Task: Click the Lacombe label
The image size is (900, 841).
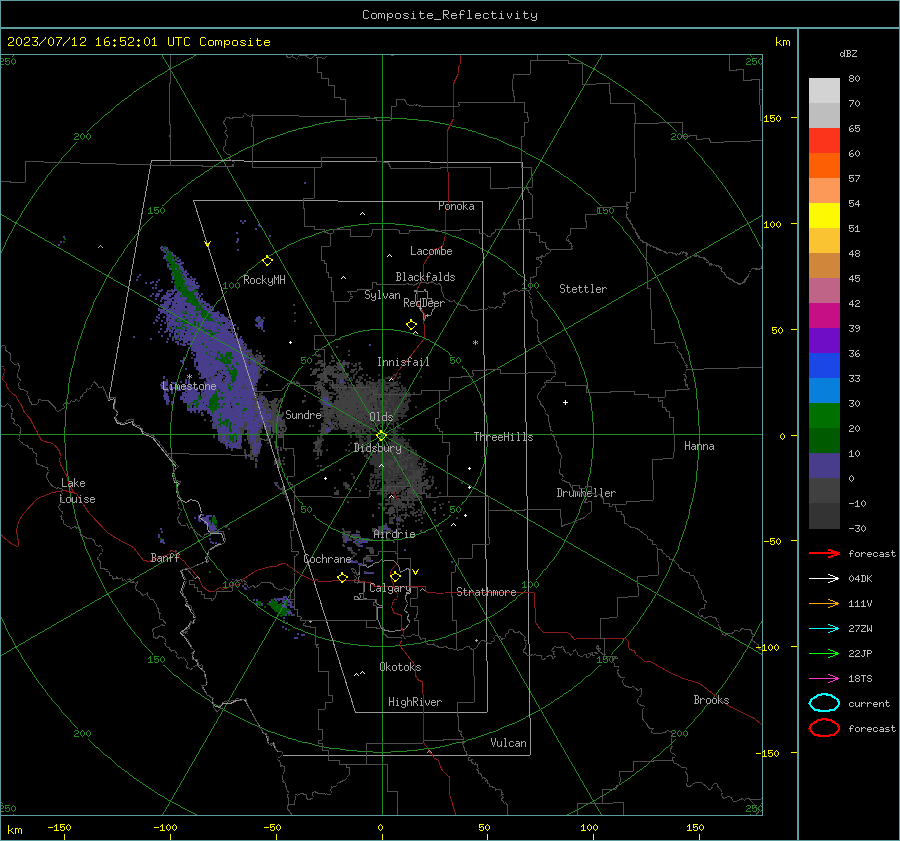Action: click(x=431, y=251)
